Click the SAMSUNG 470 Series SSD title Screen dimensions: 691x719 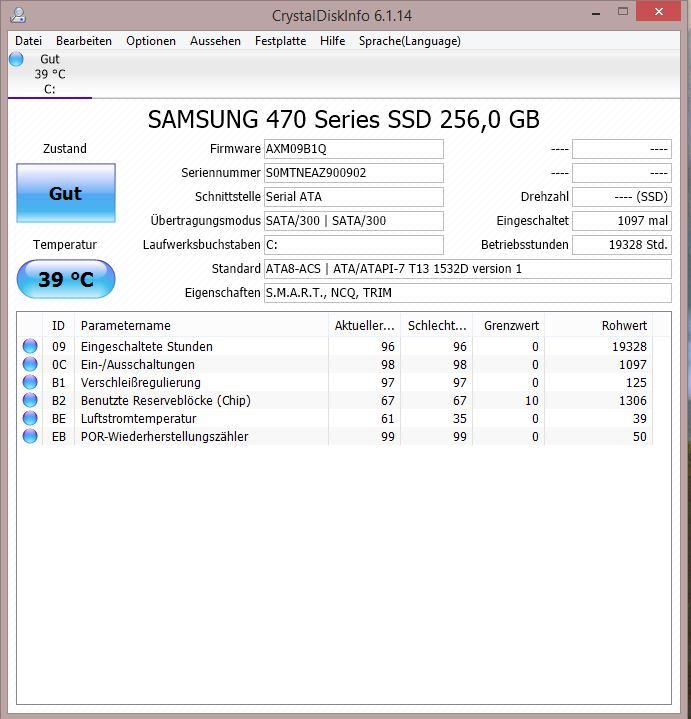click(343, 119)
